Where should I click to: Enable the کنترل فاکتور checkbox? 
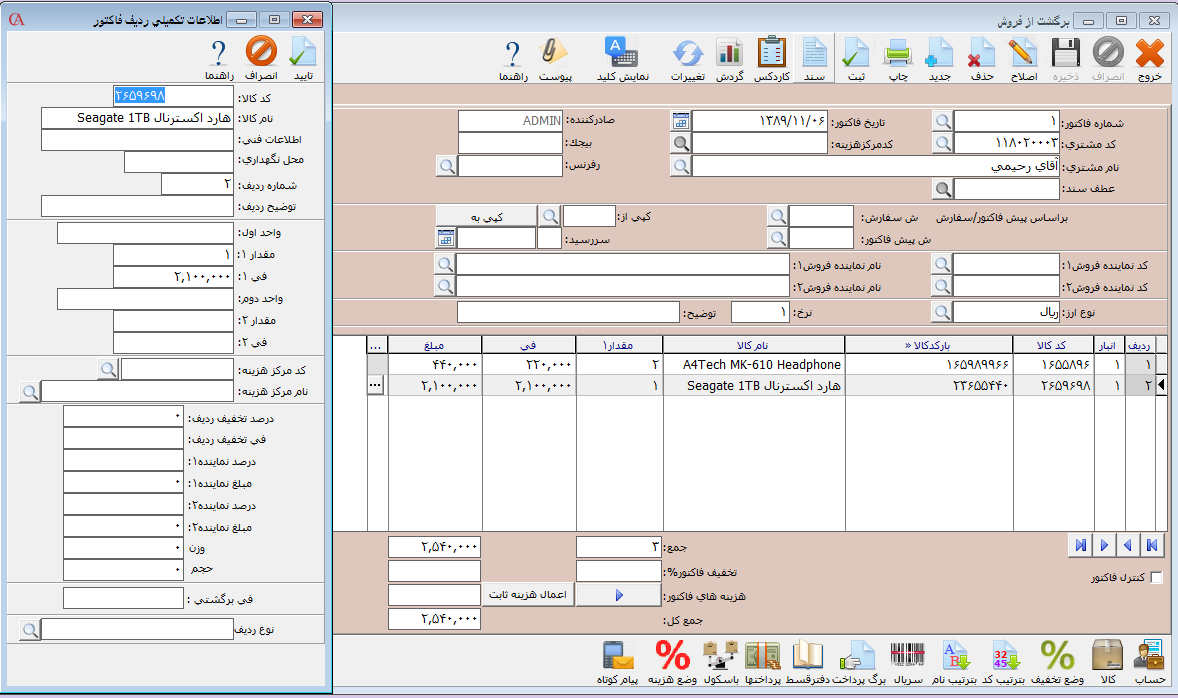[x=1157, y=578]
